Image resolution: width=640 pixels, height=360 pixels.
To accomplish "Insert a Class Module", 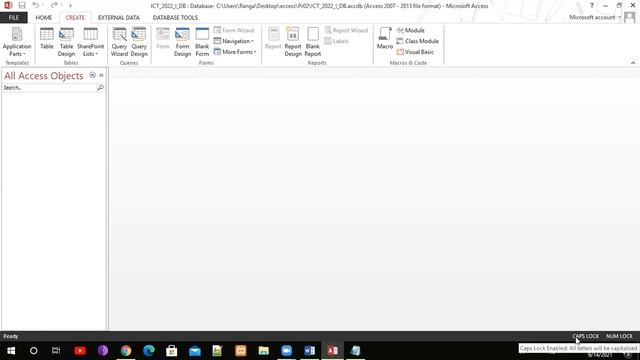I will coord(418,41).
